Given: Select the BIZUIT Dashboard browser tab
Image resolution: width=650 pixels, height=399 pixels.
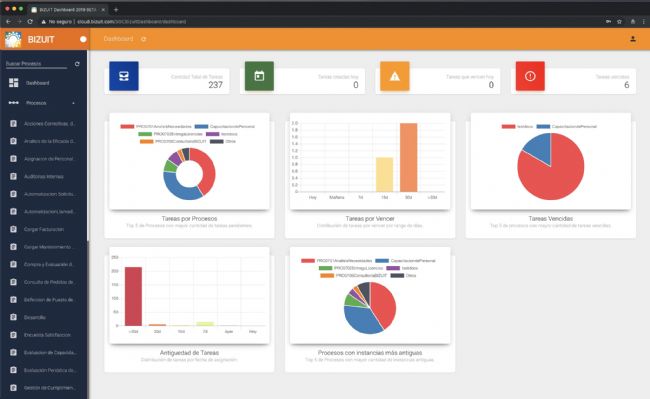Looking at the screenshot, I should [69, 9].
